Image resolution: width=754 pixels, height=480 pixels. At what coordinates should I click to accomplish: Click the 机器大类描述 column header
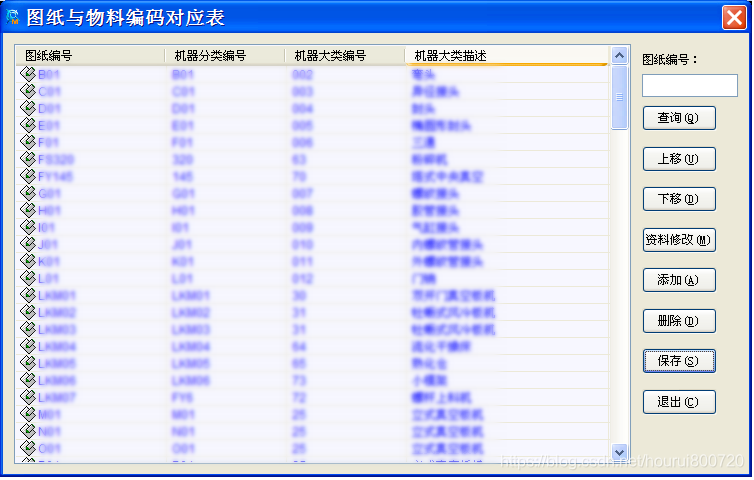[505, 56]
